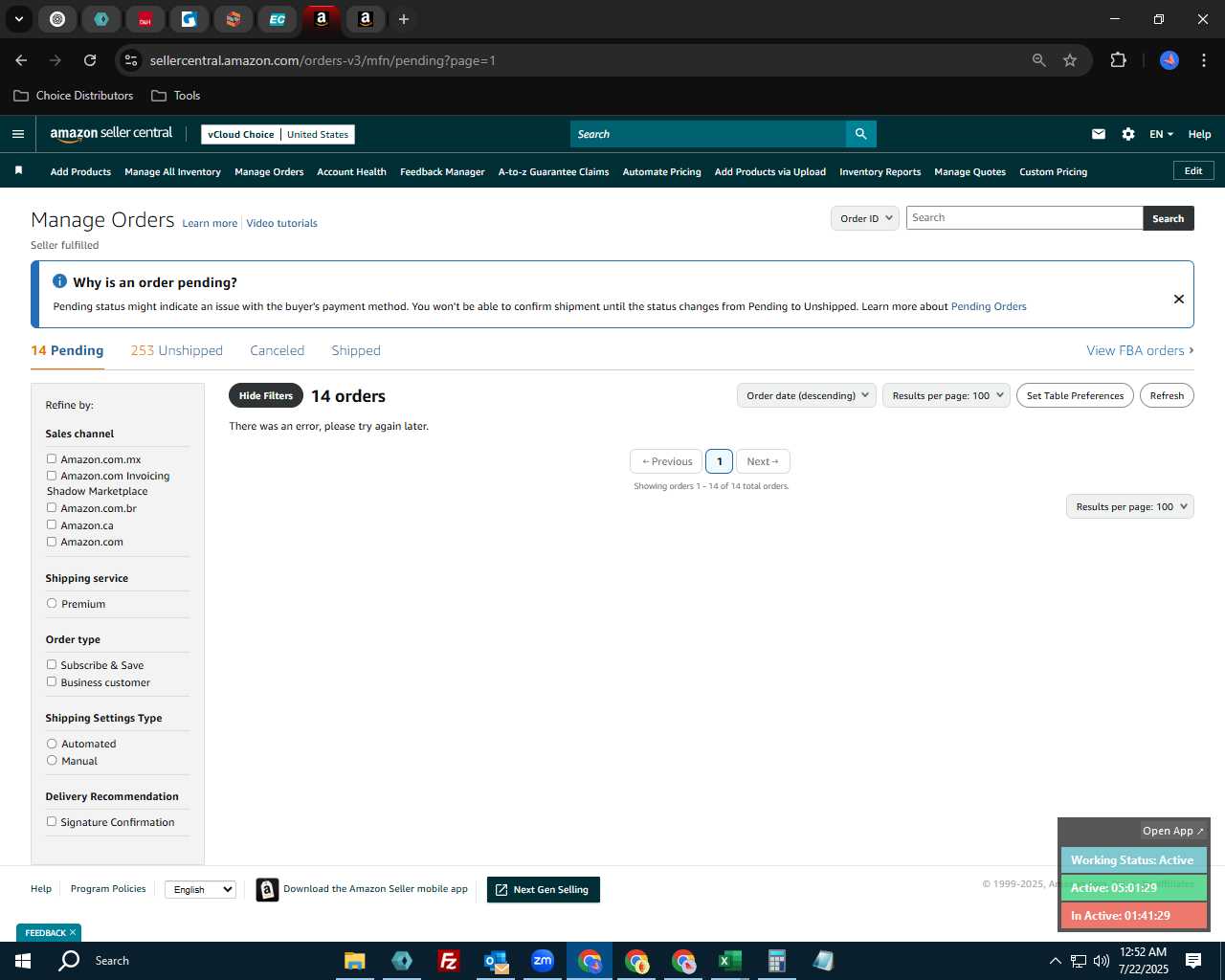This screenshot has width=1225, height=980.
Task: Open FileZilla from the taskbar
Action: 448,961
